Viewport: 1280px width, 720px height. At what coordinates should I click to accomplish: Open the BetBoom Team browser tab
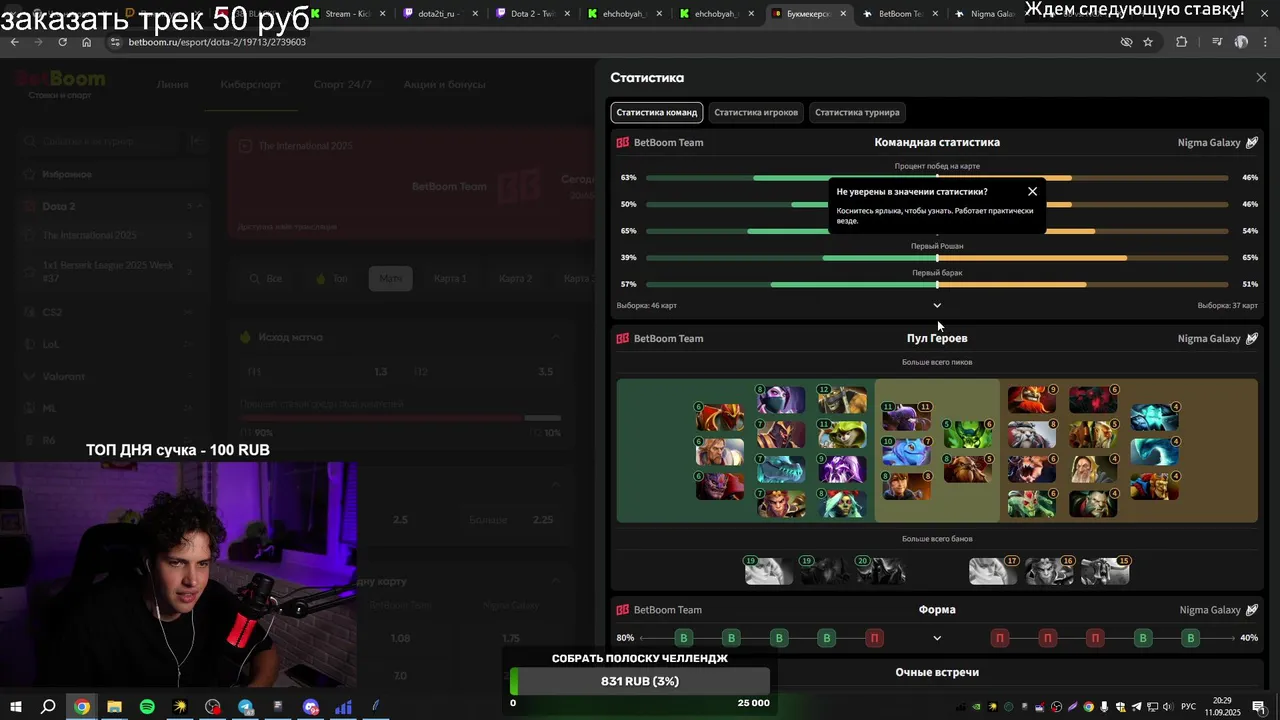[x=900, y=14]
